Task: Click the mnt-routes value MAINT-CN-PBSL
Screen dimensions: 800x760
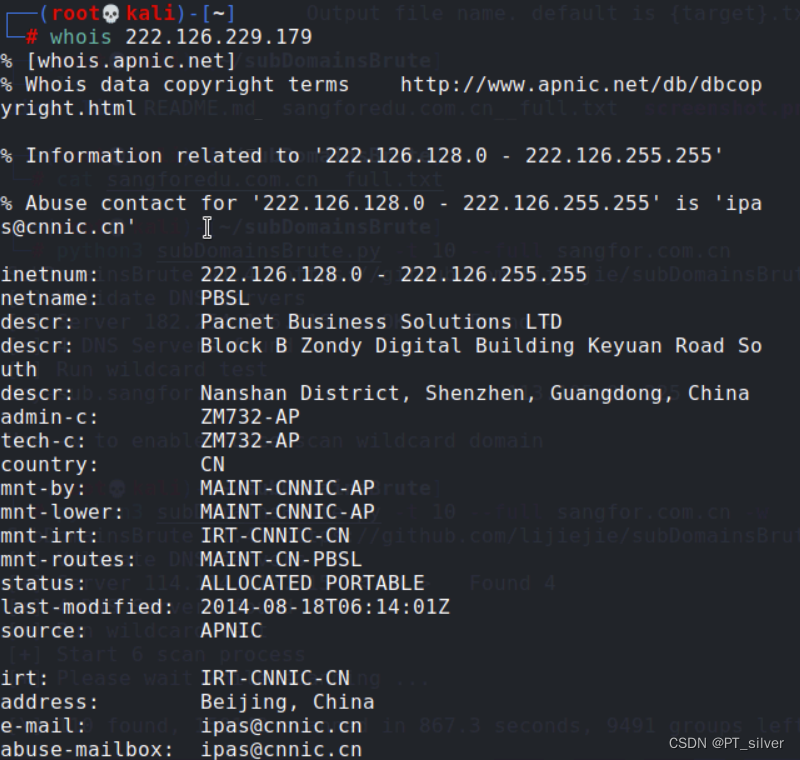Action: [x=281, y=560]
